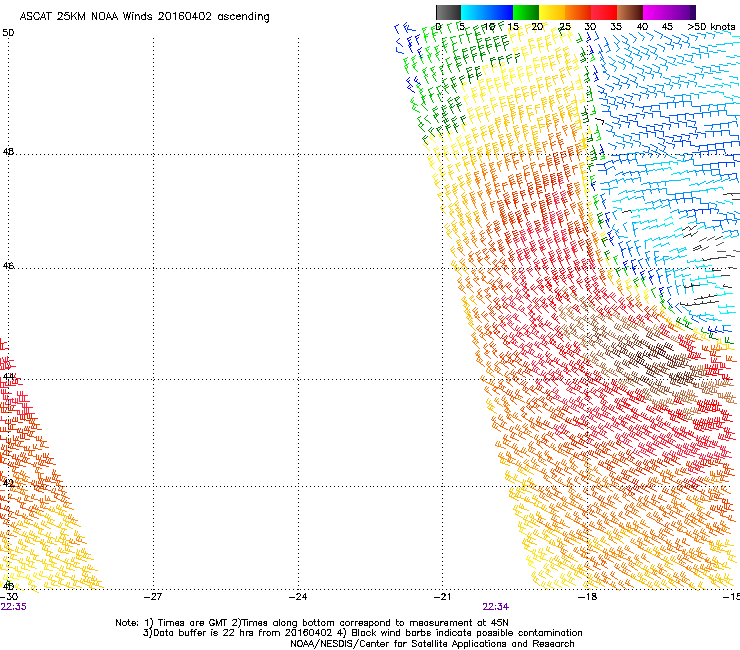Click the '45' legend label
740x650 pixels.
point(667,27)
